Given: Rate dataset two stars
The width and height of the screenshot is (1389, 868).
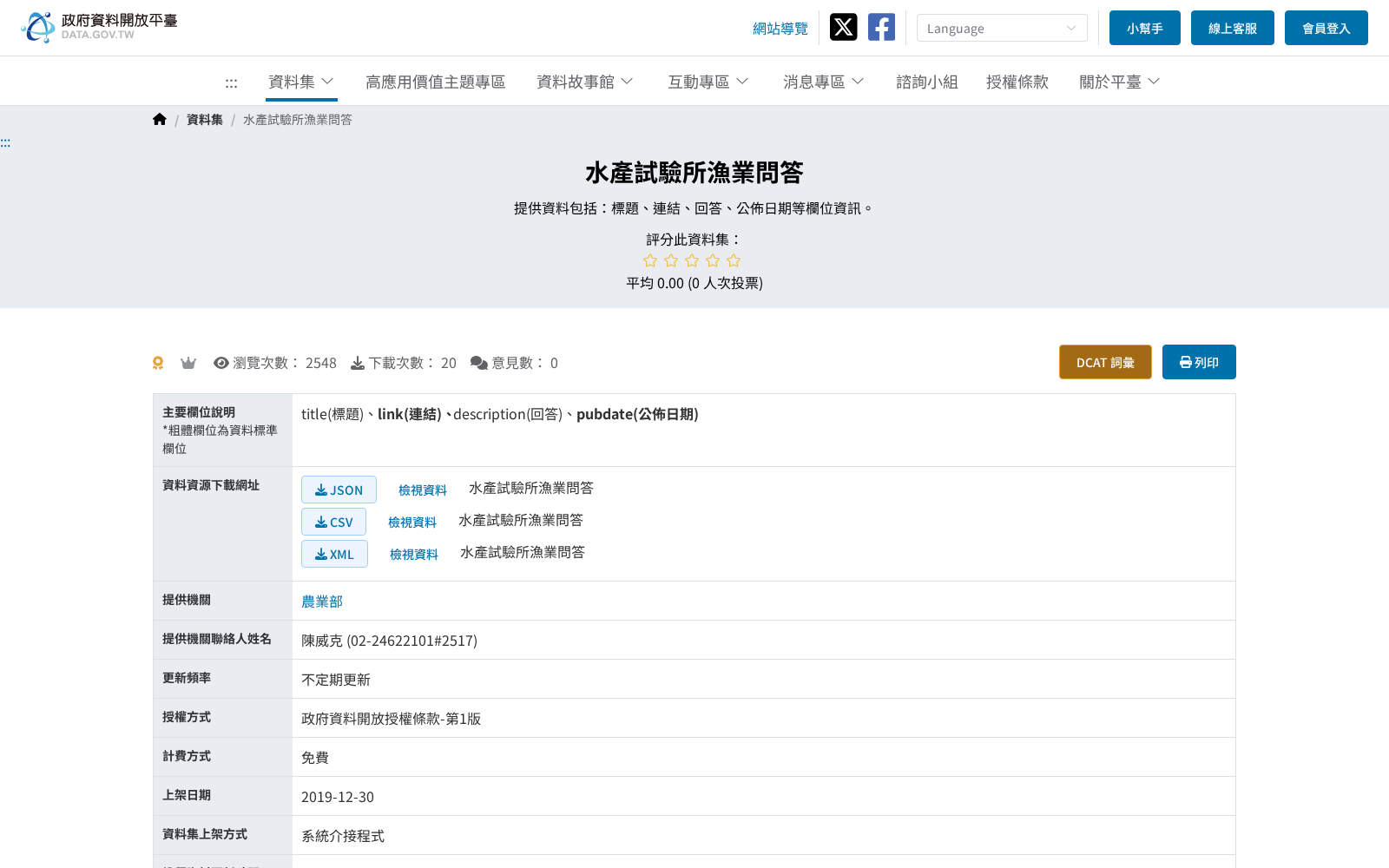Looking at the screenshot, I should pyautogui.click(x=671, y=260).
